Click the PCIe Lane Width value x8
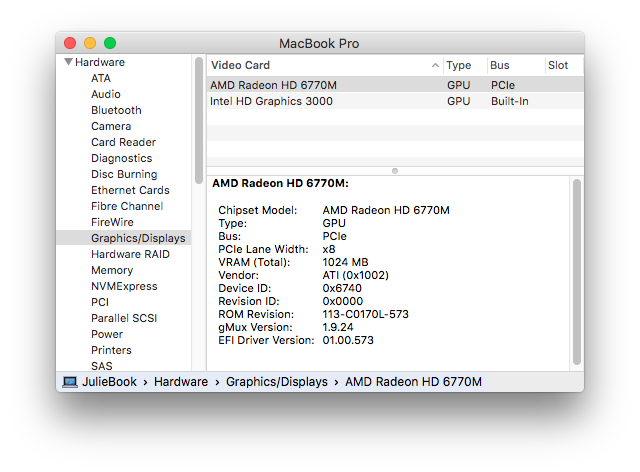This screenshot has width=640, height=472. point(329,249)
